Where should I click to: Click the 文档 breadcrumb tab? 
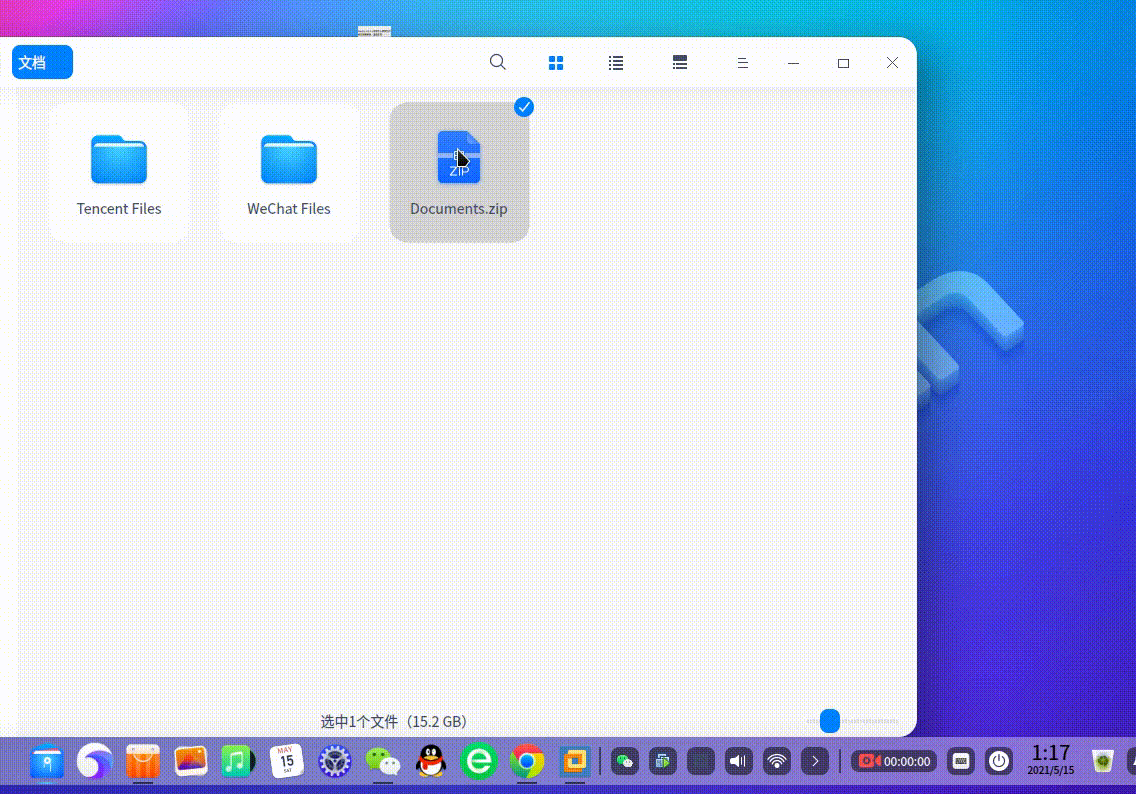[x=42, y=62]
